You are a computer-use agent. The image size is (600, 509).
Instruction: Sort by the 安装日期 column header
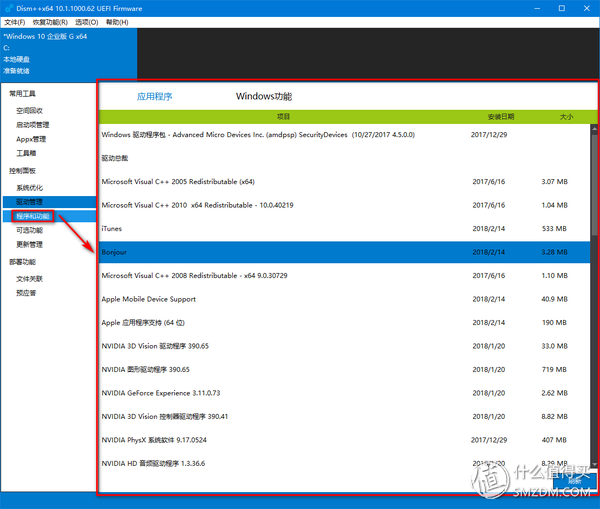pos(501,117)
